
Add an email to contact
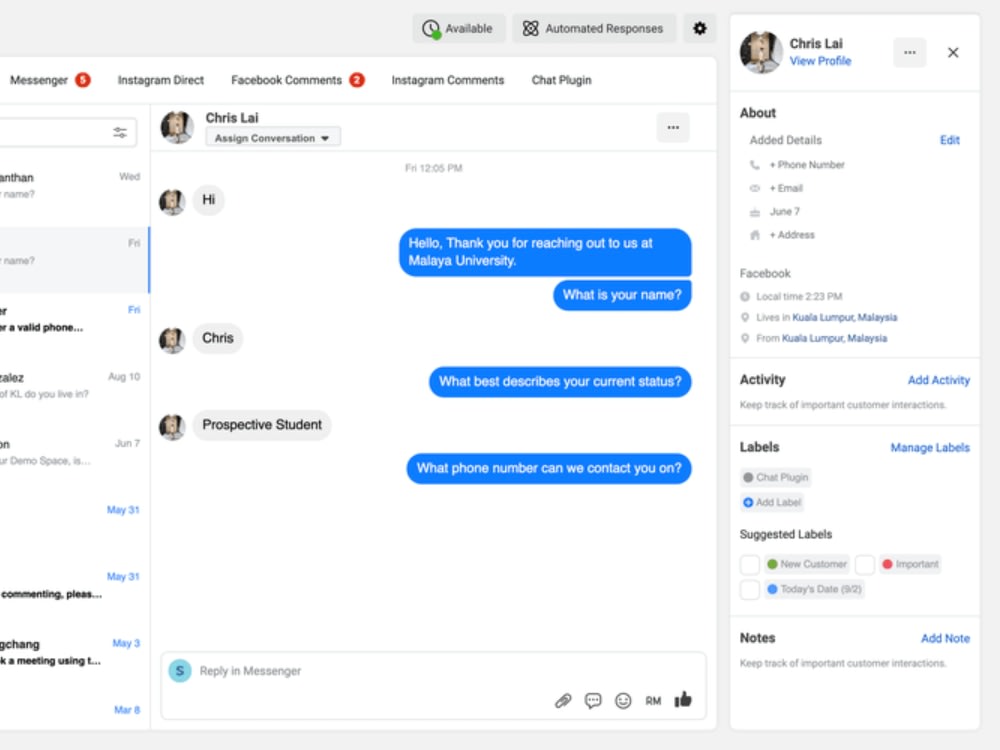pyautogui.click(x=786, y=188)
